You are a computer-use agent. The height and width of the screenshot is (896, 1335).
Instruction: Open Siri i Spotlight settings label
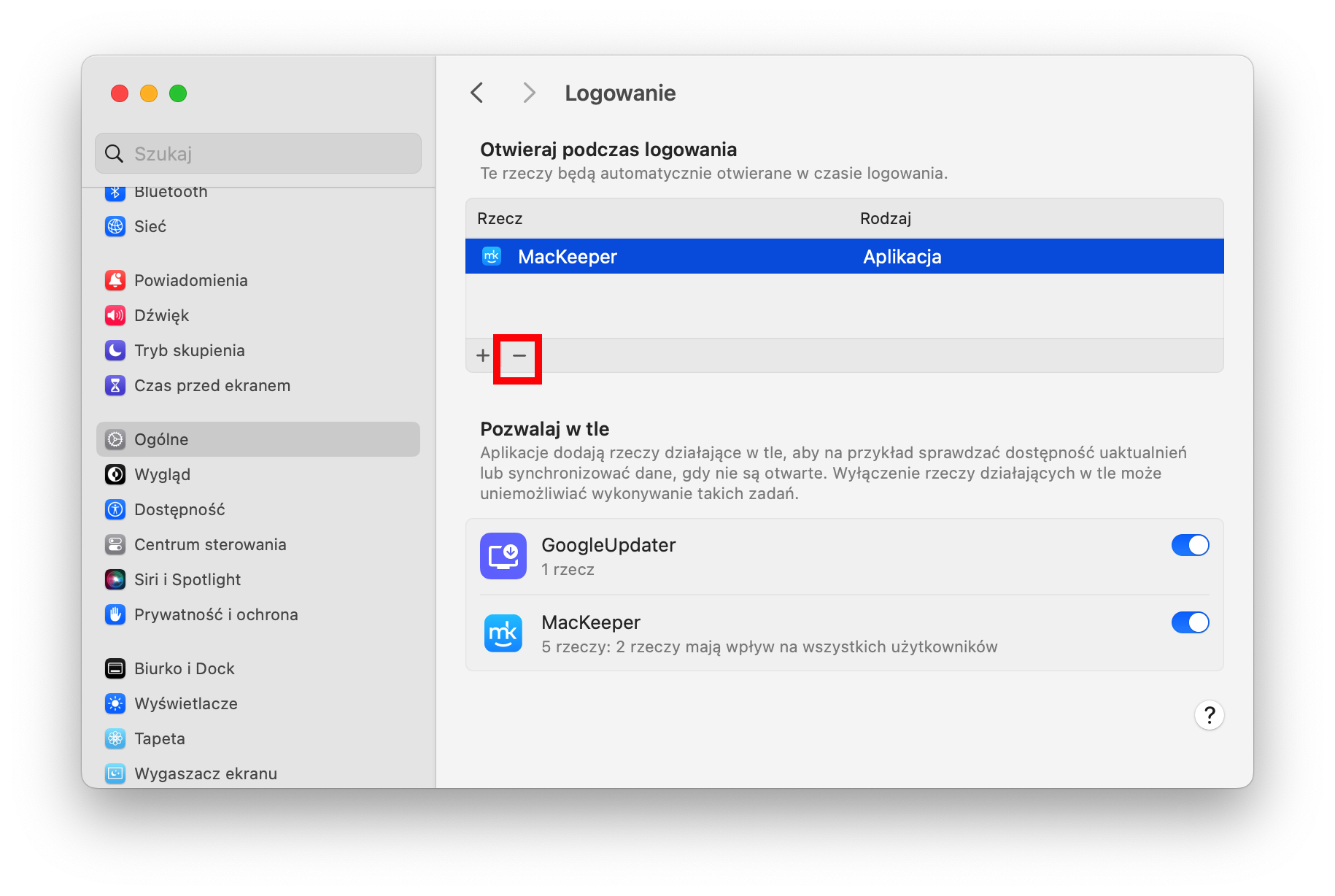(x=187, y=579)
